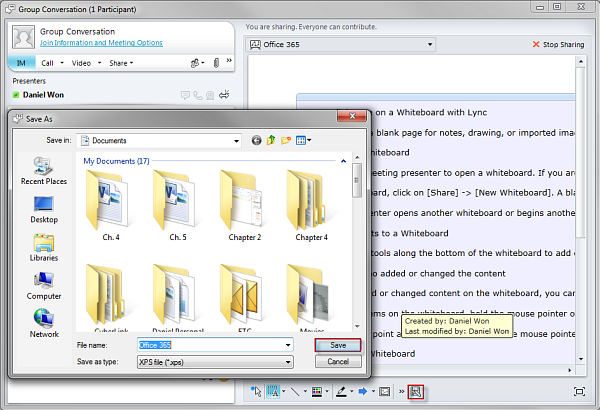Click the save with annotations icon

(416, 392)
